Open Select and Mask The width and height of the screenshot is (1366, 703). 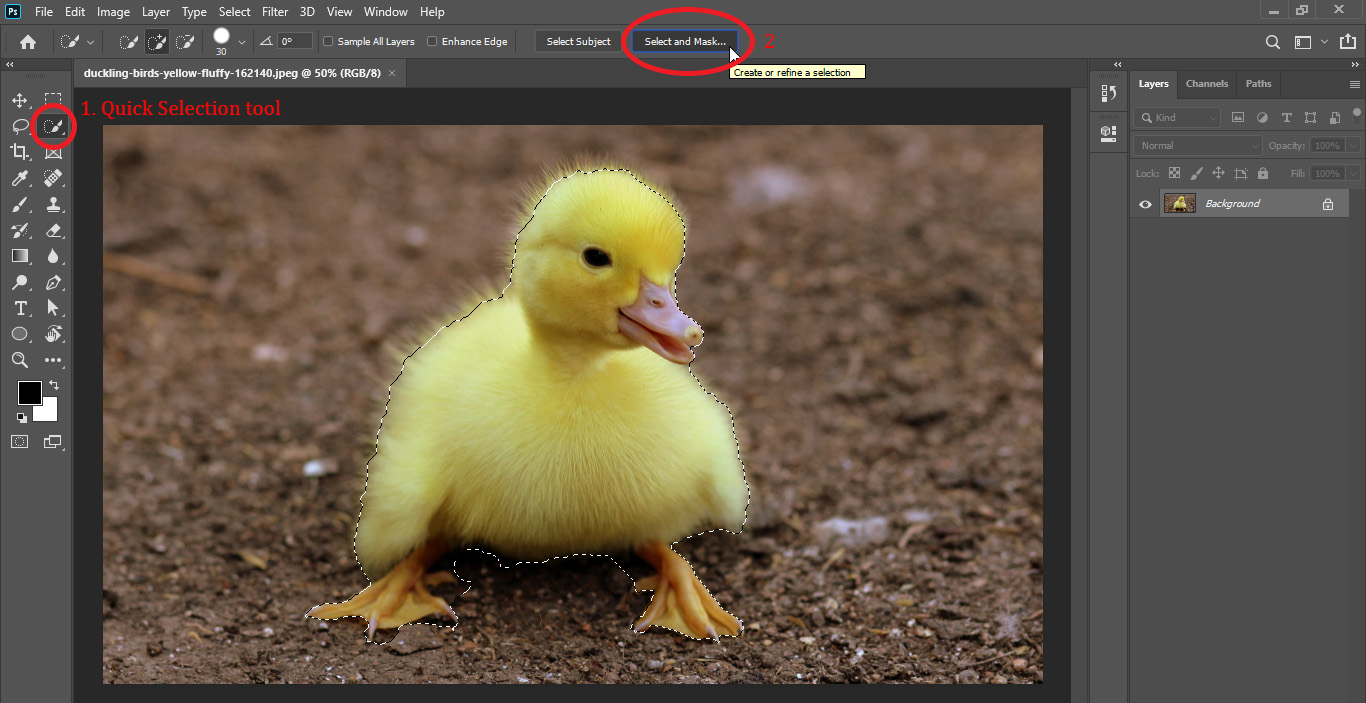pos(684,41)
